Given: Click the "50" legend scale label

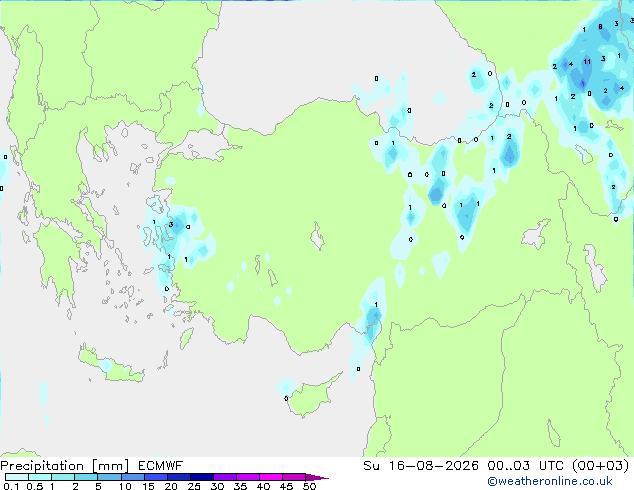Looking at the screenshot, I should click(309, 486).
